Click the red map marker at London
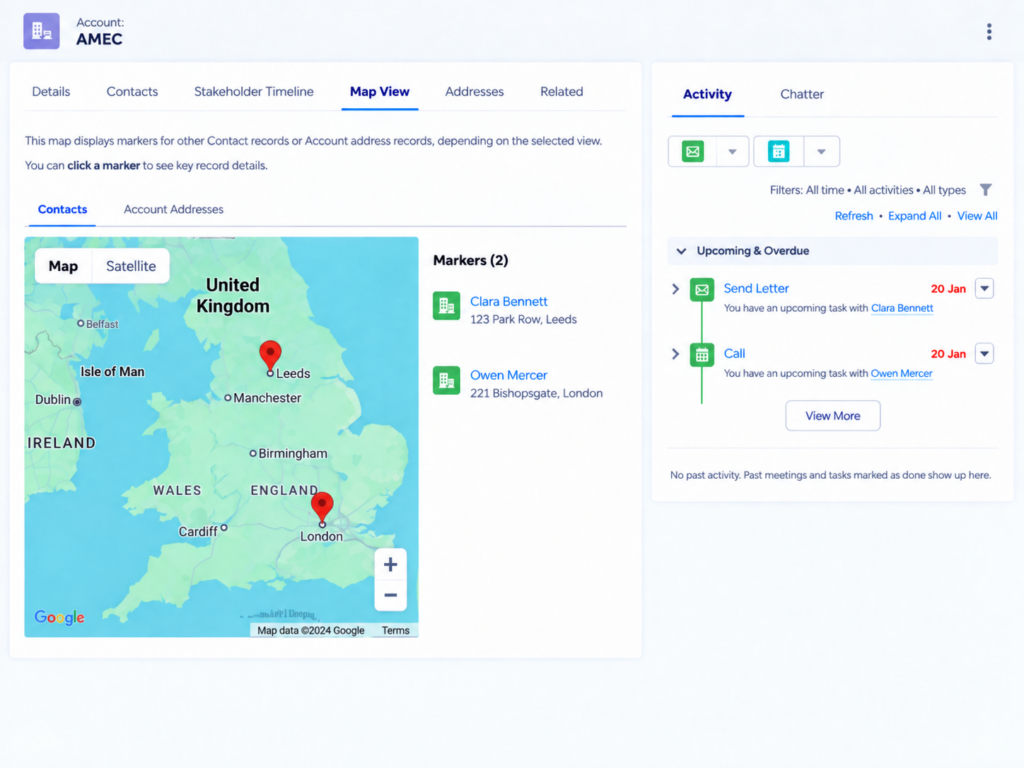Viewport: 1024px width, 768px height. [x=322, y=508]
